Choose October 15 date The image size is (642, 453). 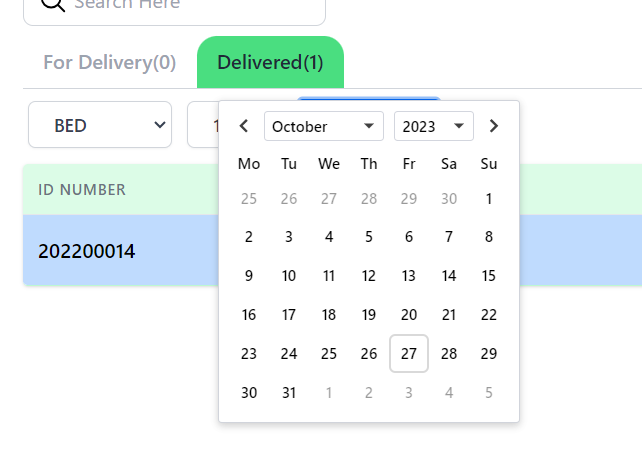pos(489,276)
